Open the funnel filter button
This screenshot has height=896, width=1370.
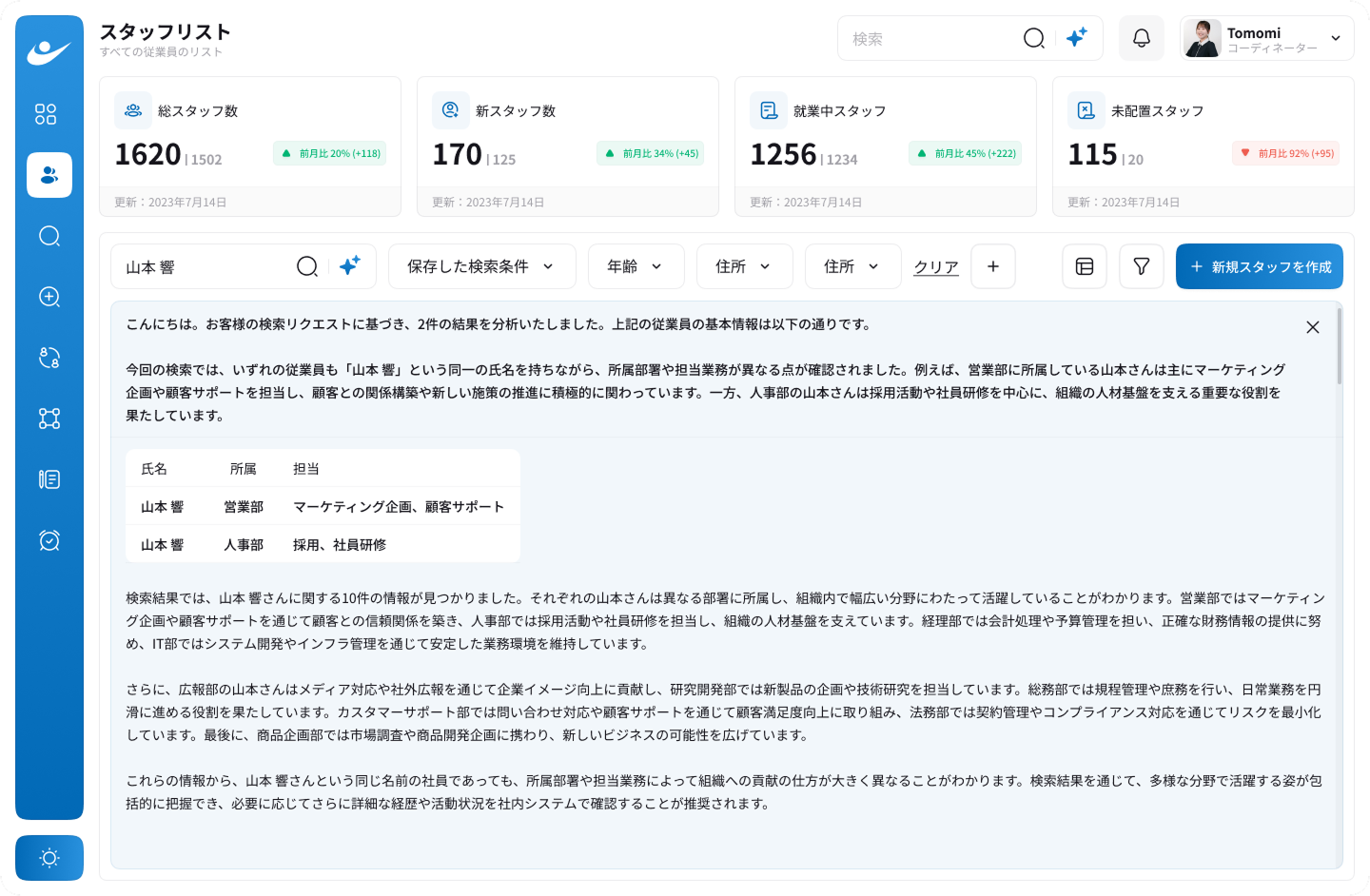click(x=1141, y=266)
